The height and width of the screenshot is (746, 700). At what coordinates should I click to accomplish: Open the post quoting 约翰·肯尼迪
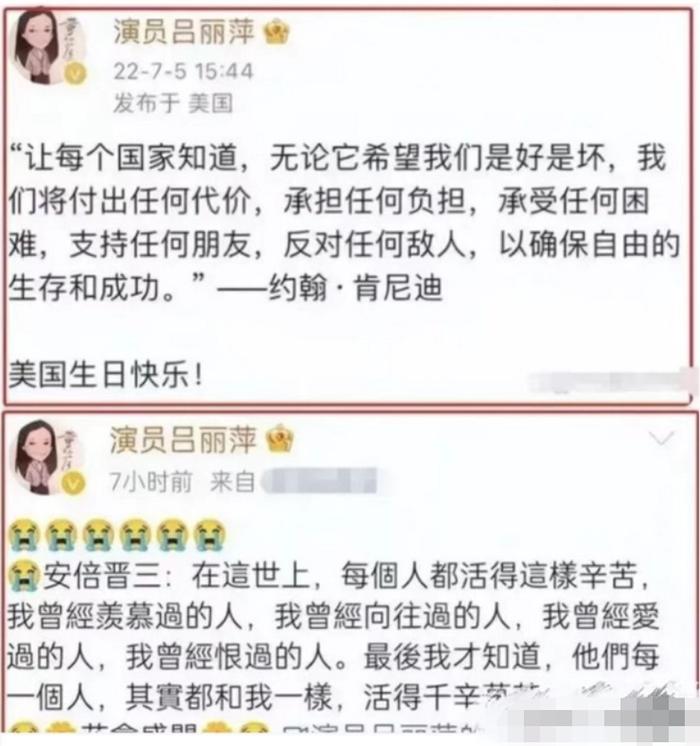[343, 223]
